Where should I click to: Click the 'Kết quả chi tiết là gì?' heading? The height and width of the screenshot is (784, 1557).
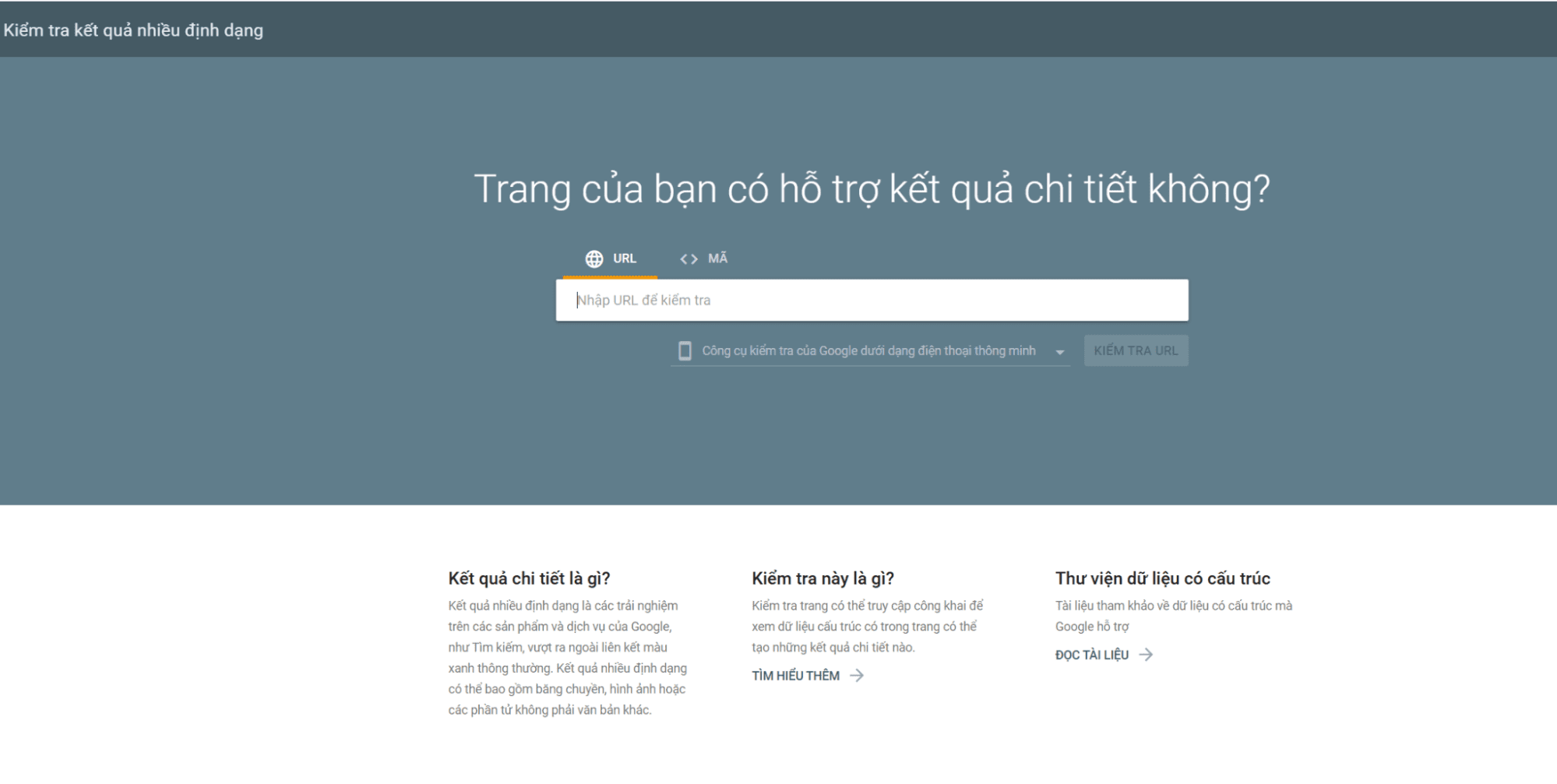[x=529, y=578]
